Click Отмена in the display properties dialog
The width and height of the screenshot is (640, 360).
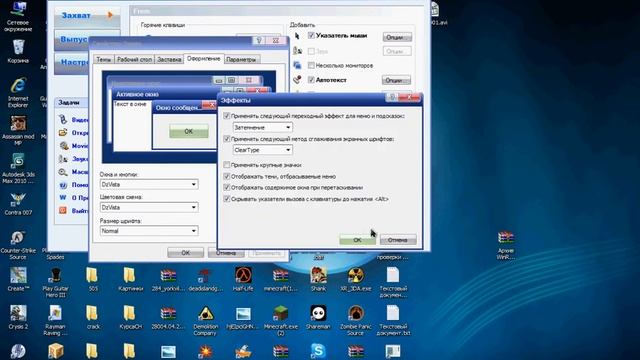(x=226, y=253)
